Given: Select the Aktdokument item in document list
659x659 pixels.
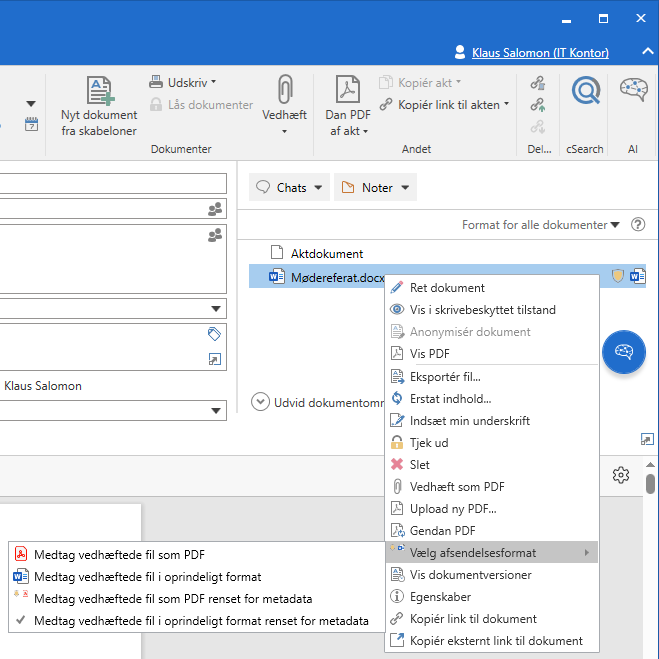Looking at the screenshot, I should click(326, 254).
